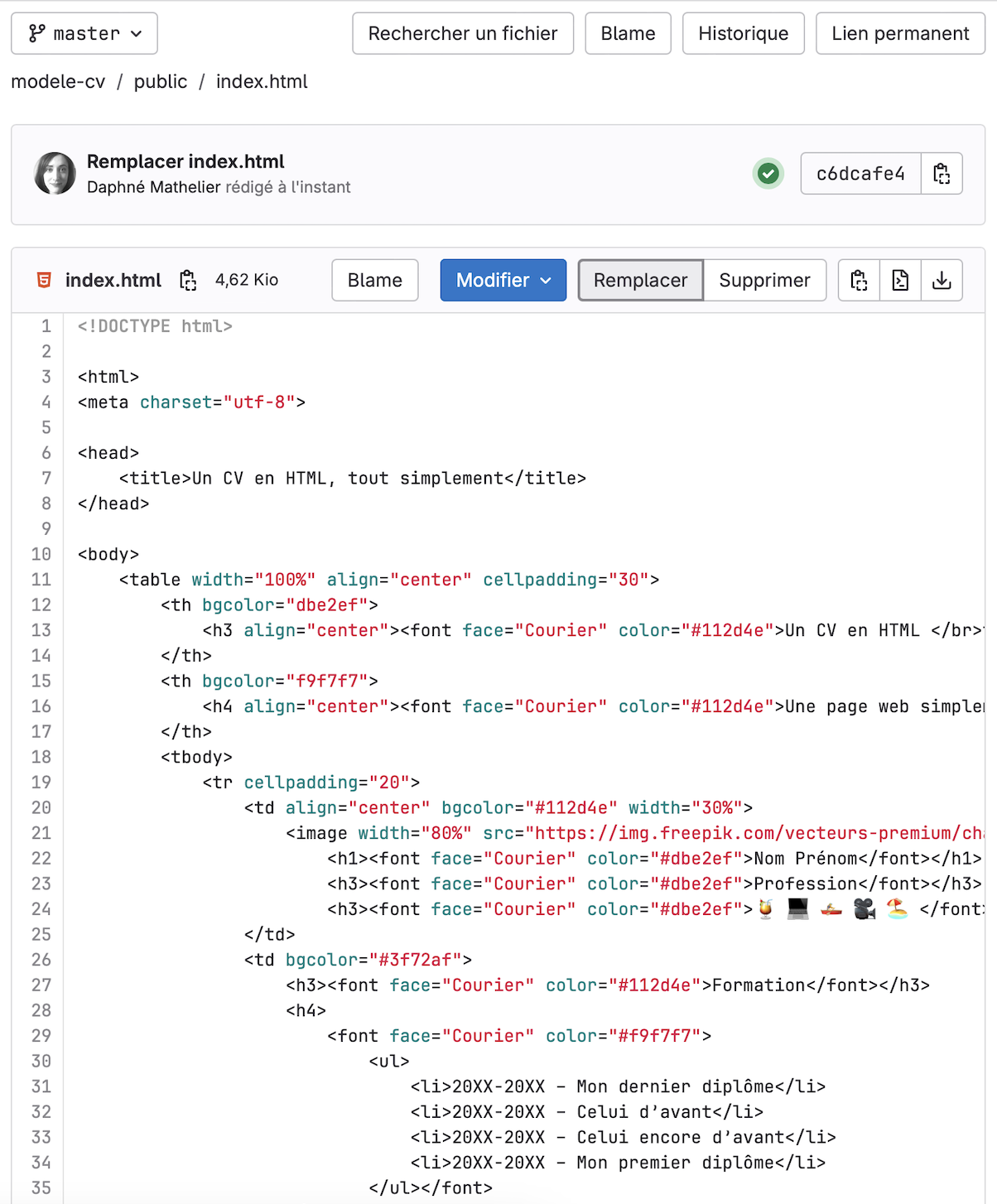
Task: Copy file contents to clipboard
Action: coord(859,281)
